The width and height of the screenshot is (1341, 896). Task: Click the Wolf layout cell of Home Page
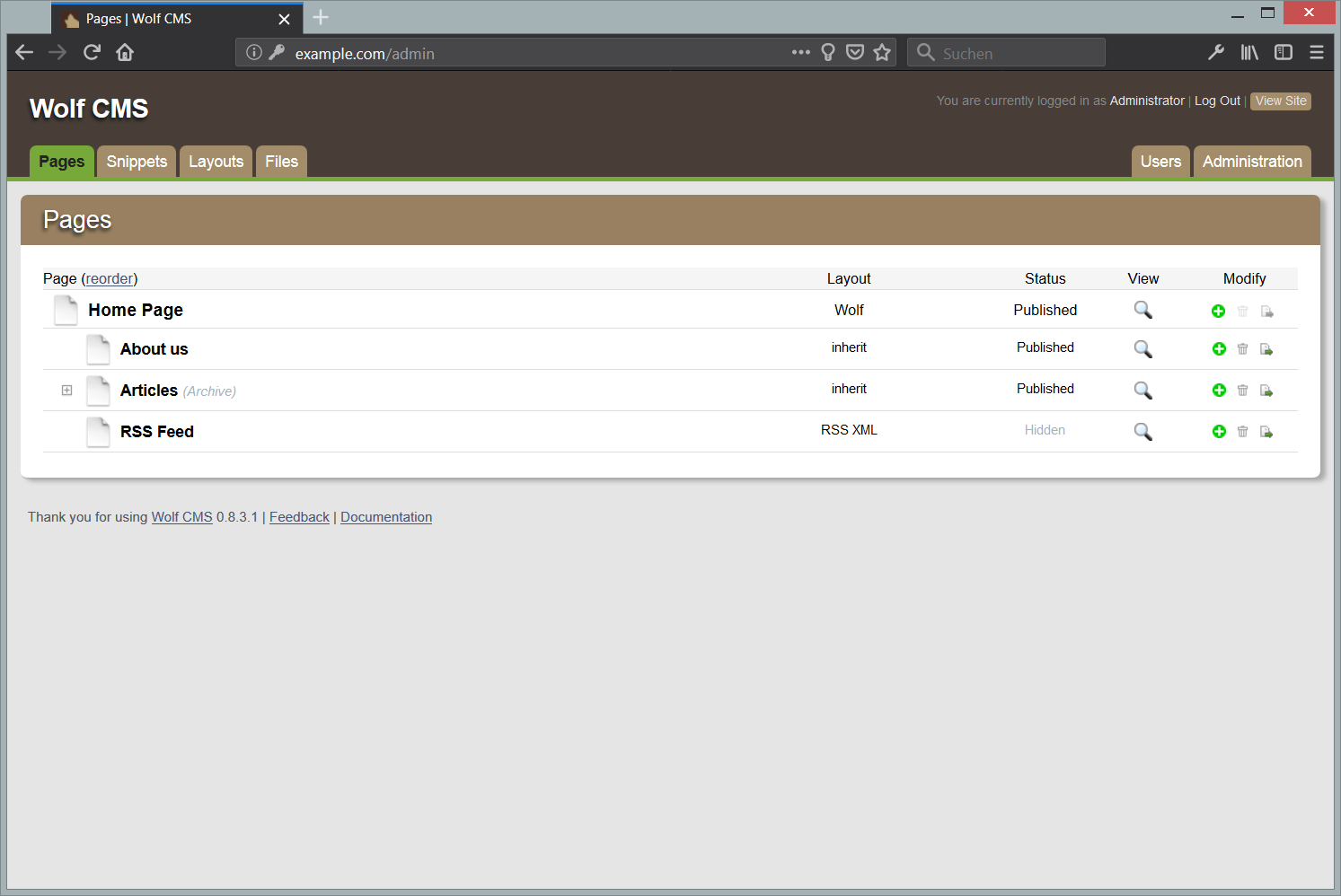849,310
